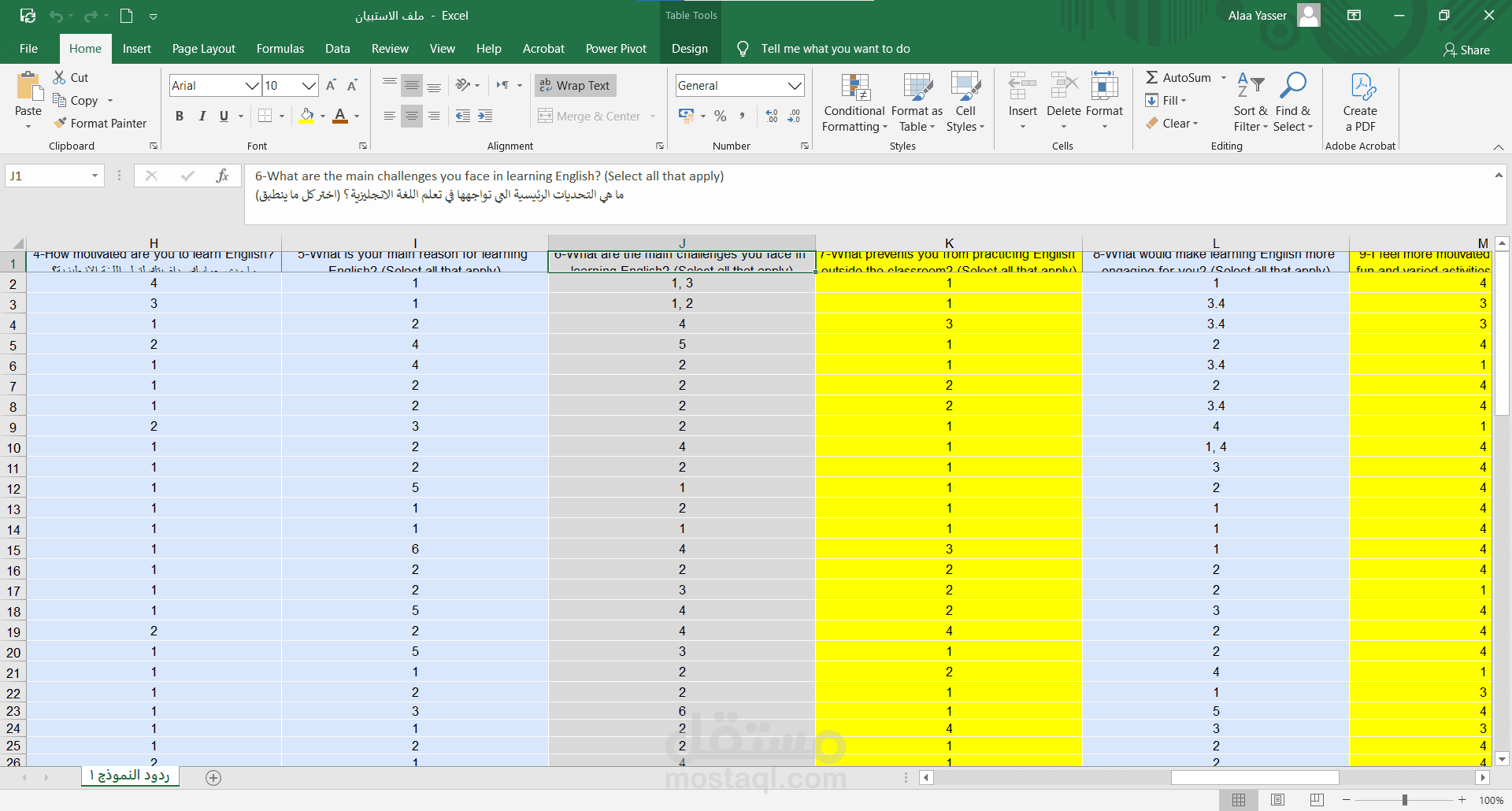Click the Format Painter brush icon
This screenshot has height=811, width=1512.
60,123
